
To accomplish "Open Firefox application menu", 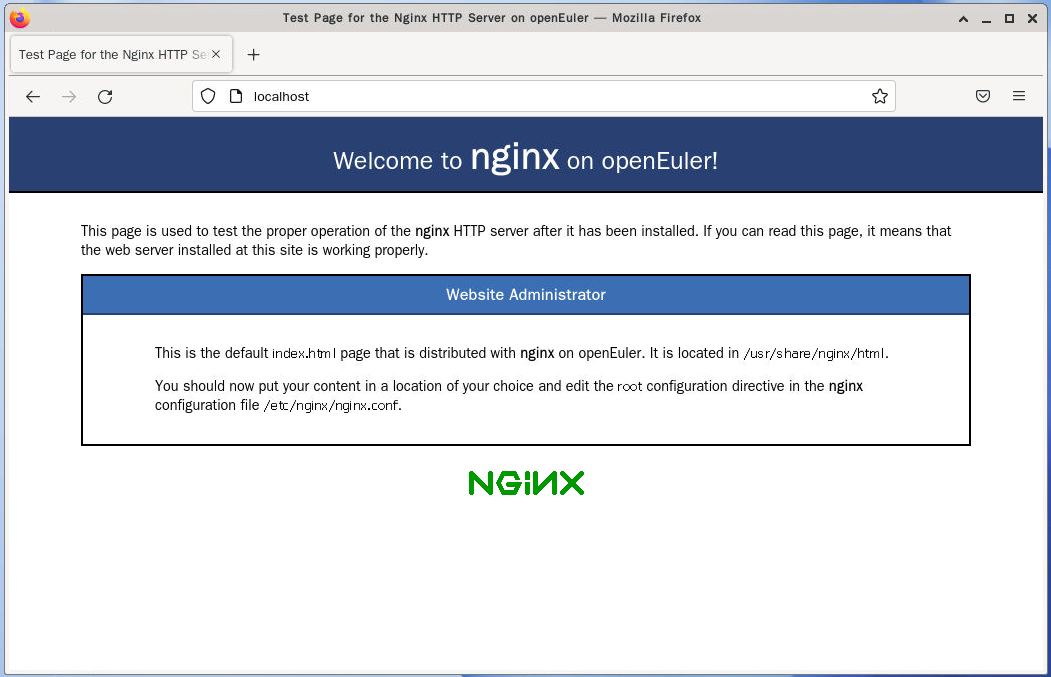I will tap(1019, 97).
